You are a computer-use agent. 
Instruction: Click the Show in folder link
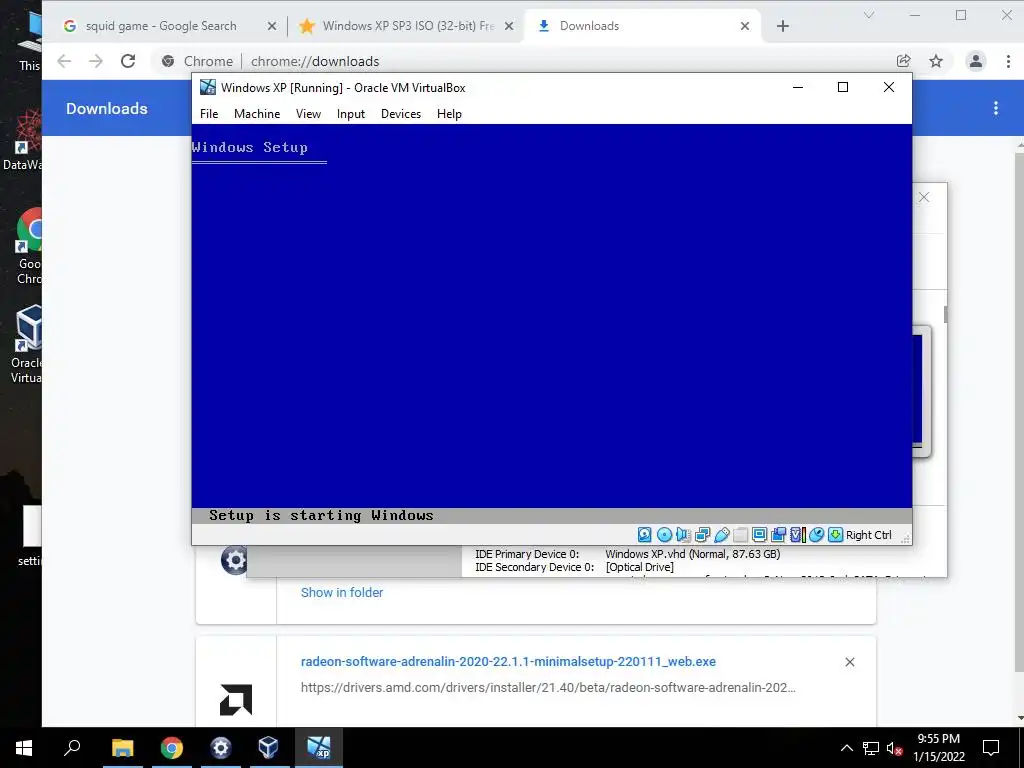[342, 592]
